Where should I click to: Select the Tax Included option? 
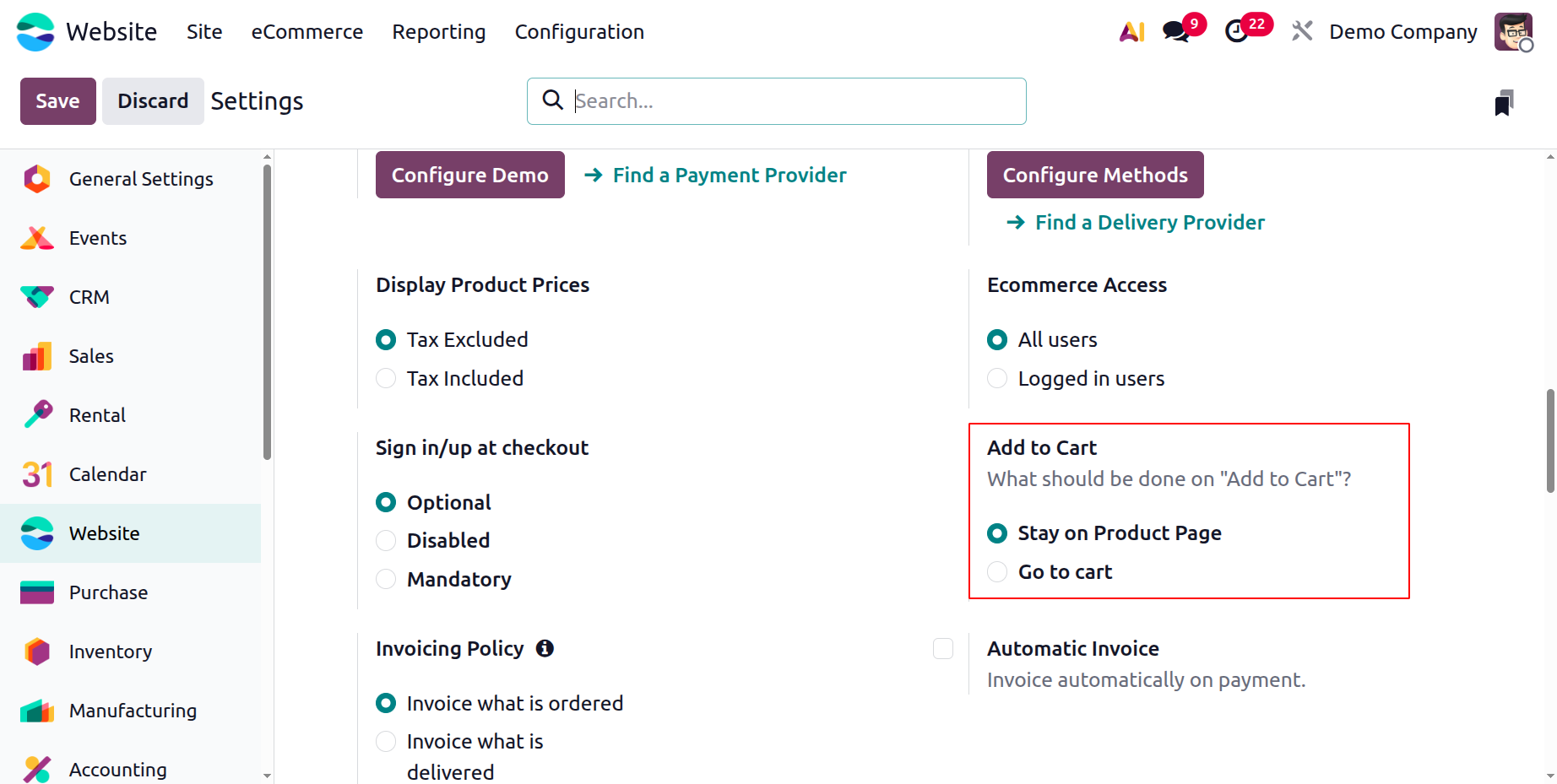[386, 378]
